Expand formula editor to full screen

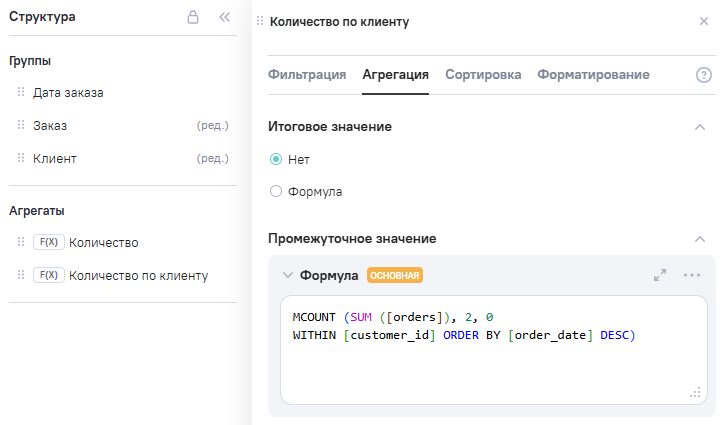click(660, 275)
